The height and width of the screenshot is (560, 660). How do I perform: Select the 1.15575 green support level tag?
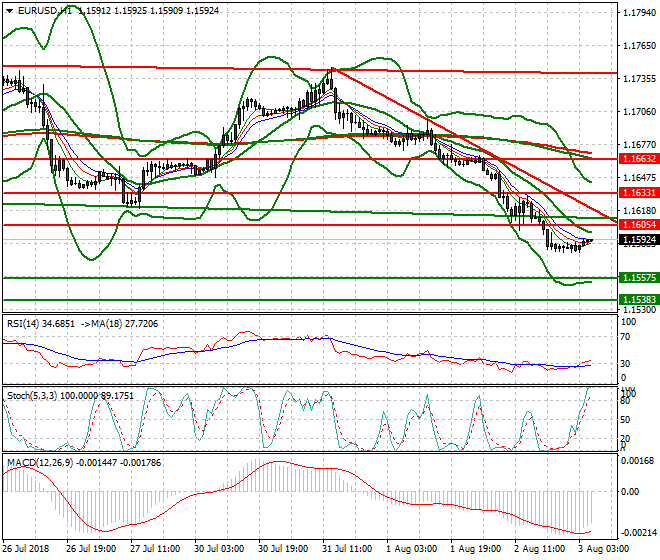638,277
